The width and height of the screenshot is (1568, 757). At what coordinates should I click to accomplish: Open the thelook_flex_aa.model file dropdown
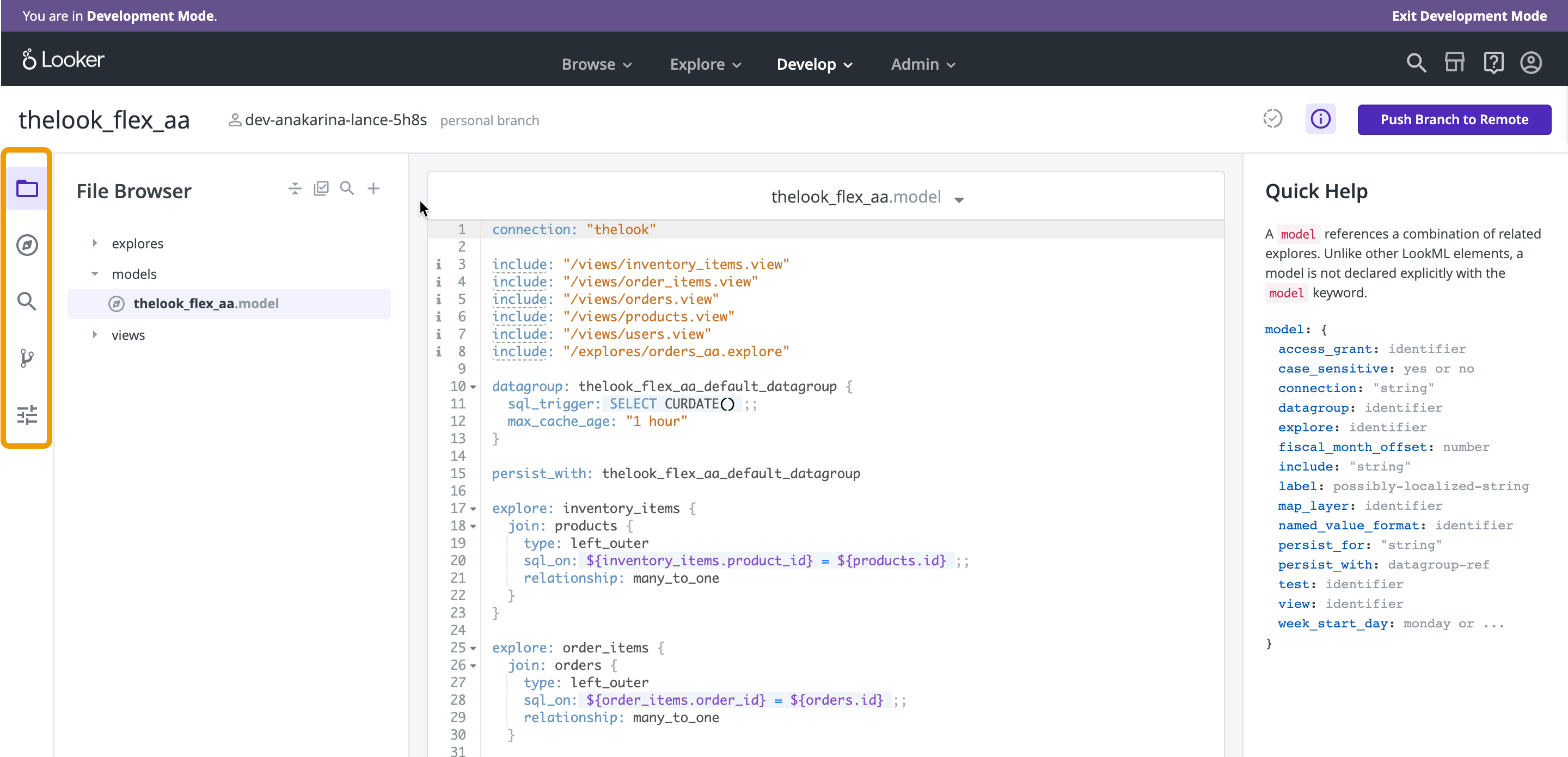959,199
